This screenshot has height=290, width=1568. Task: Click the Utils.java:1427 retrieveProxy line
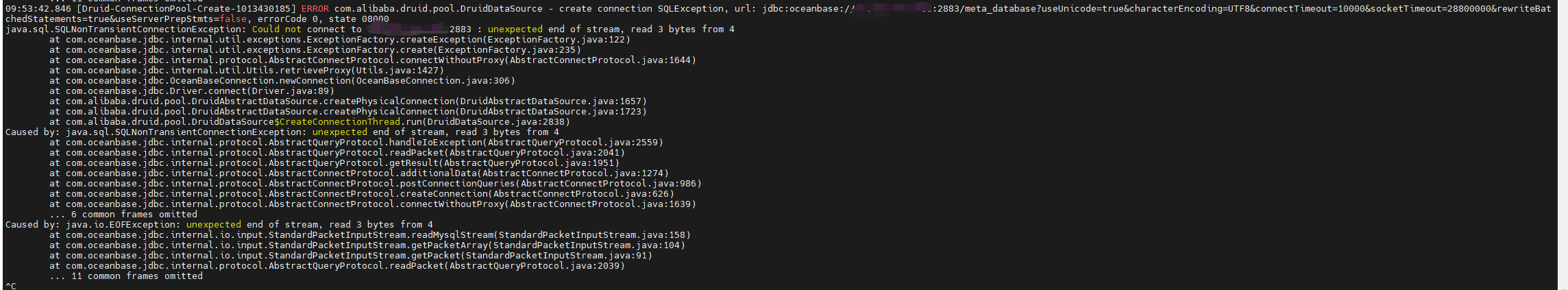pyautogui.click(x=247, y=71)
